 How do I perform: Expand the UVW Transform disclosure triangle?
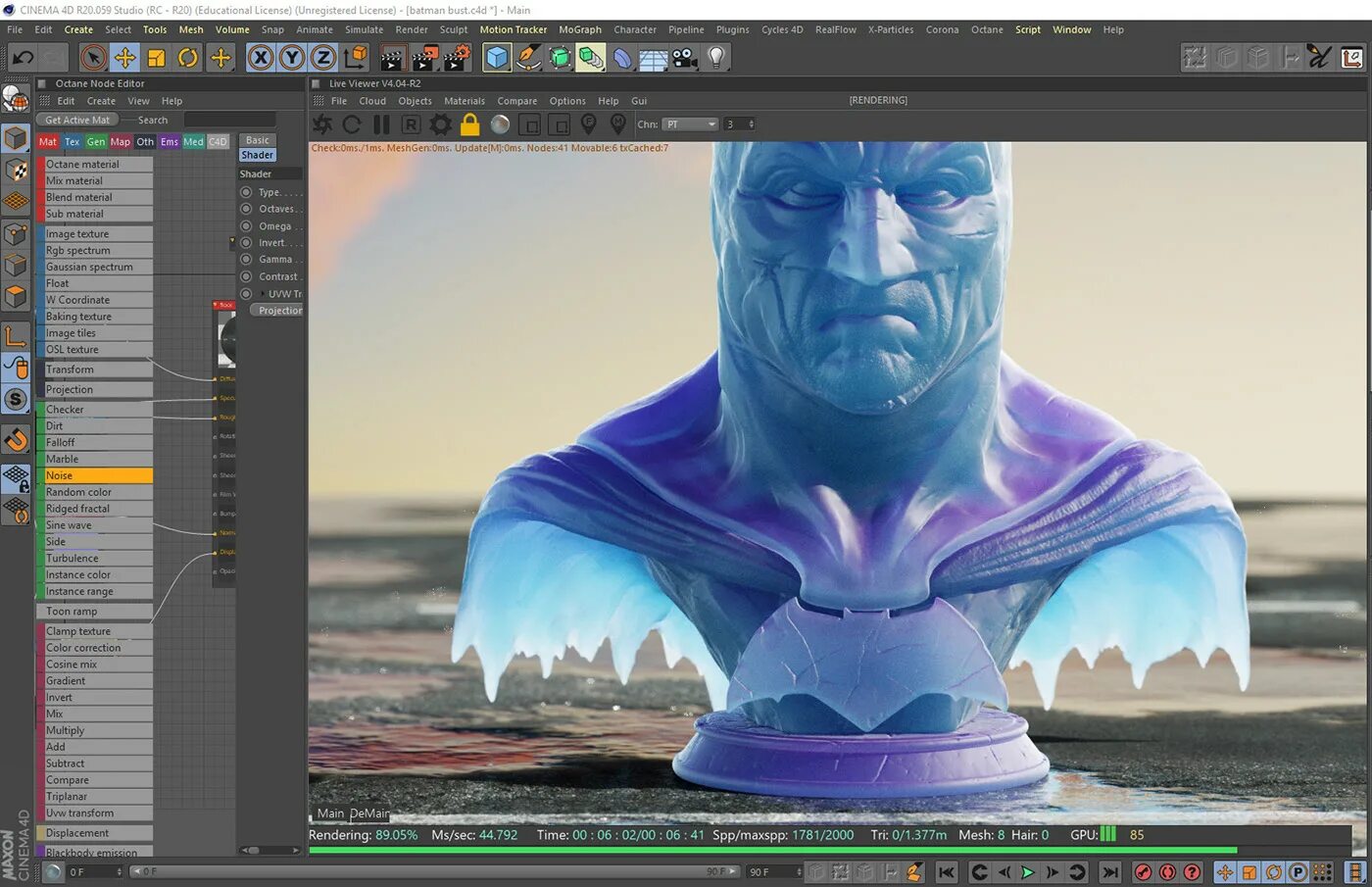coord(263,294)
